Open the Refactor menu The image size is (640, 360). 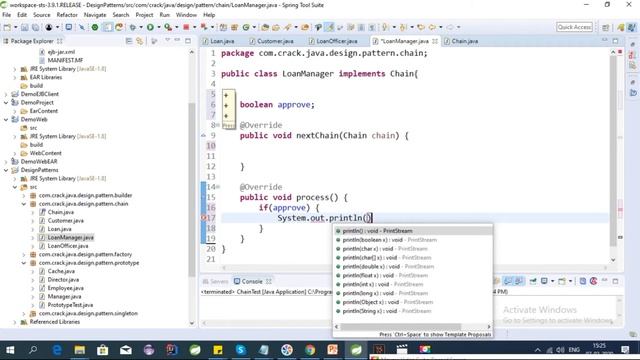click(67, 15)
